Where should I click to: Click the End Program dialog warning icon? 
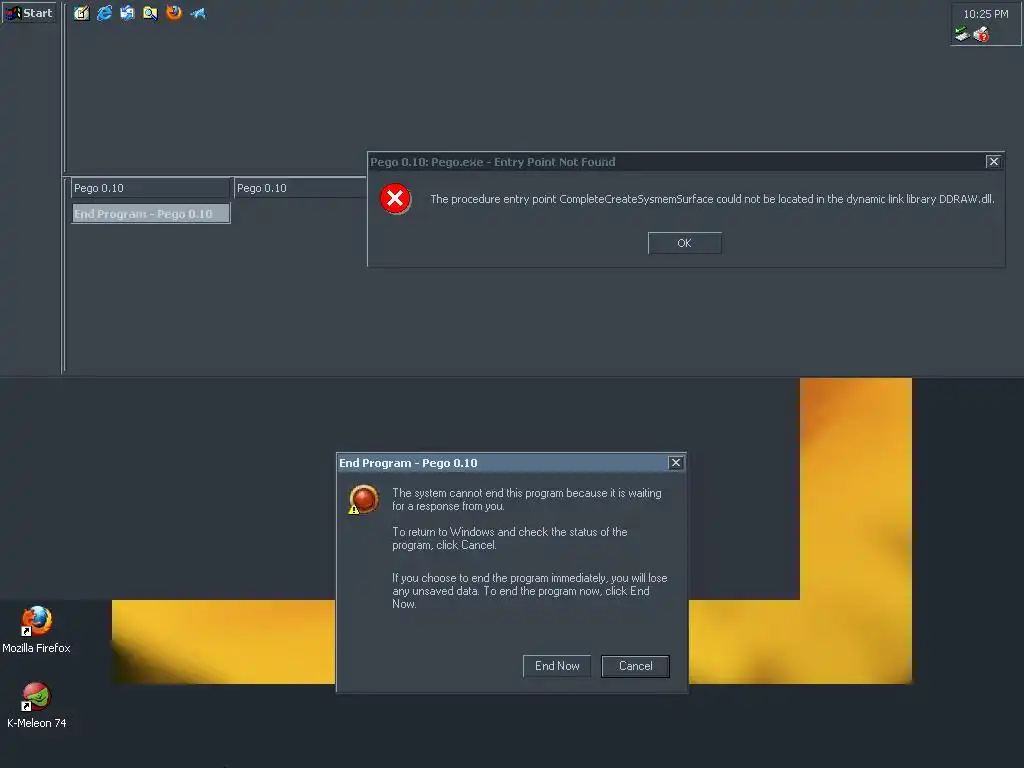coord(363,500)
